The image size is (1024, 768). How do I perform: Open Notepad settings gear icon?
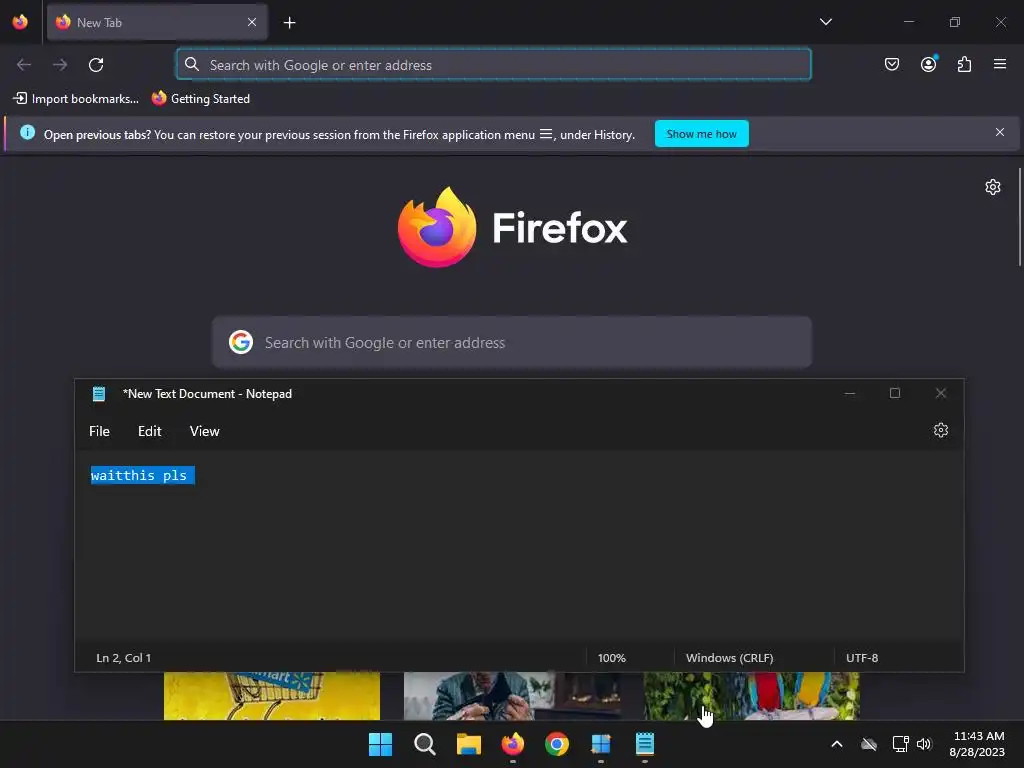(x=941, y=430)
